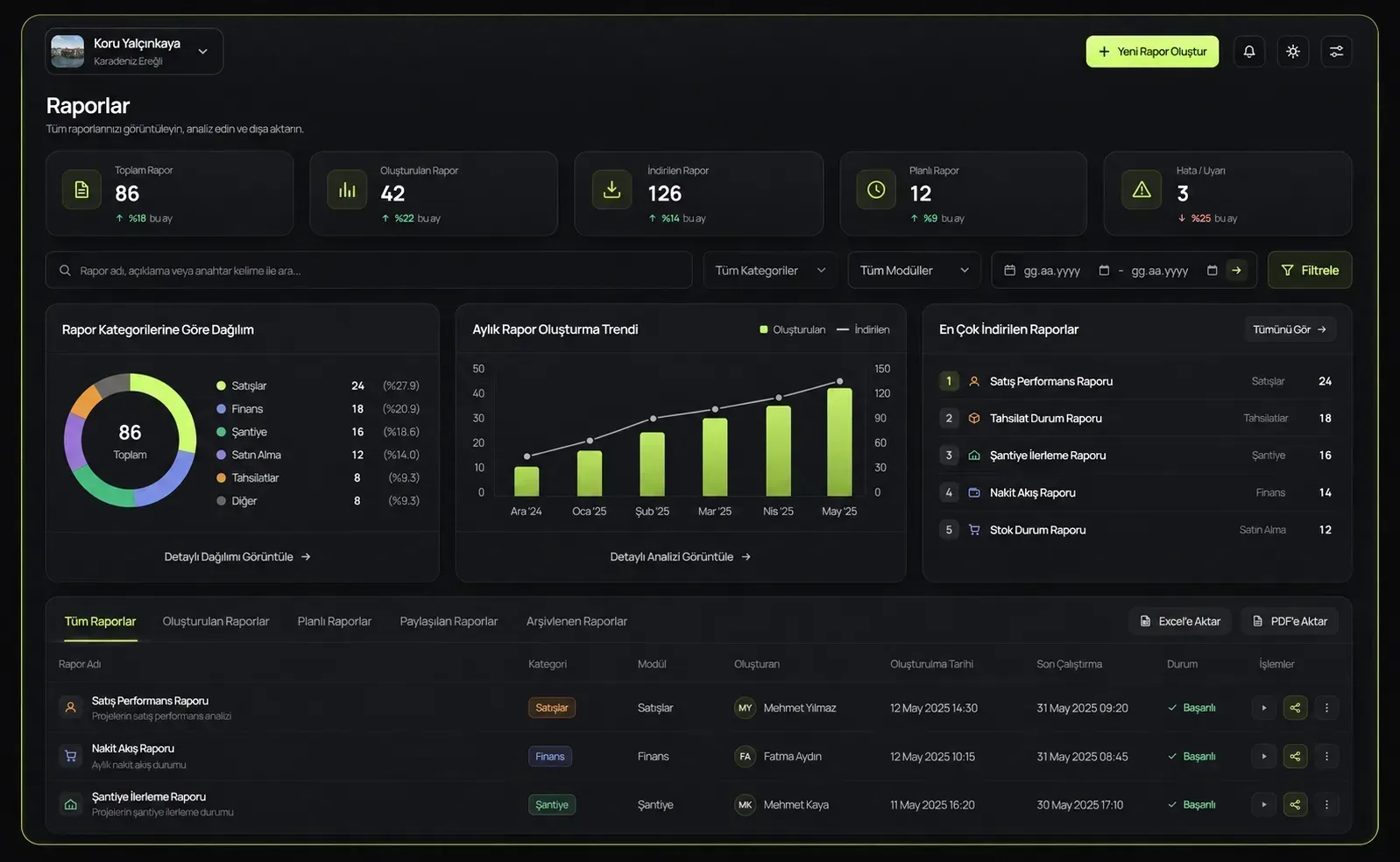Click the Hata / Uyarı warning icon
This screenshot has height=862, width=1400.
point(1142,190)
